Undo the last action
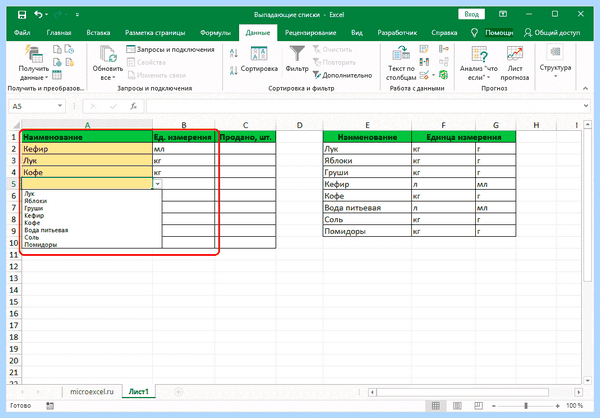 pyautogui.click(x=38, y=15)
